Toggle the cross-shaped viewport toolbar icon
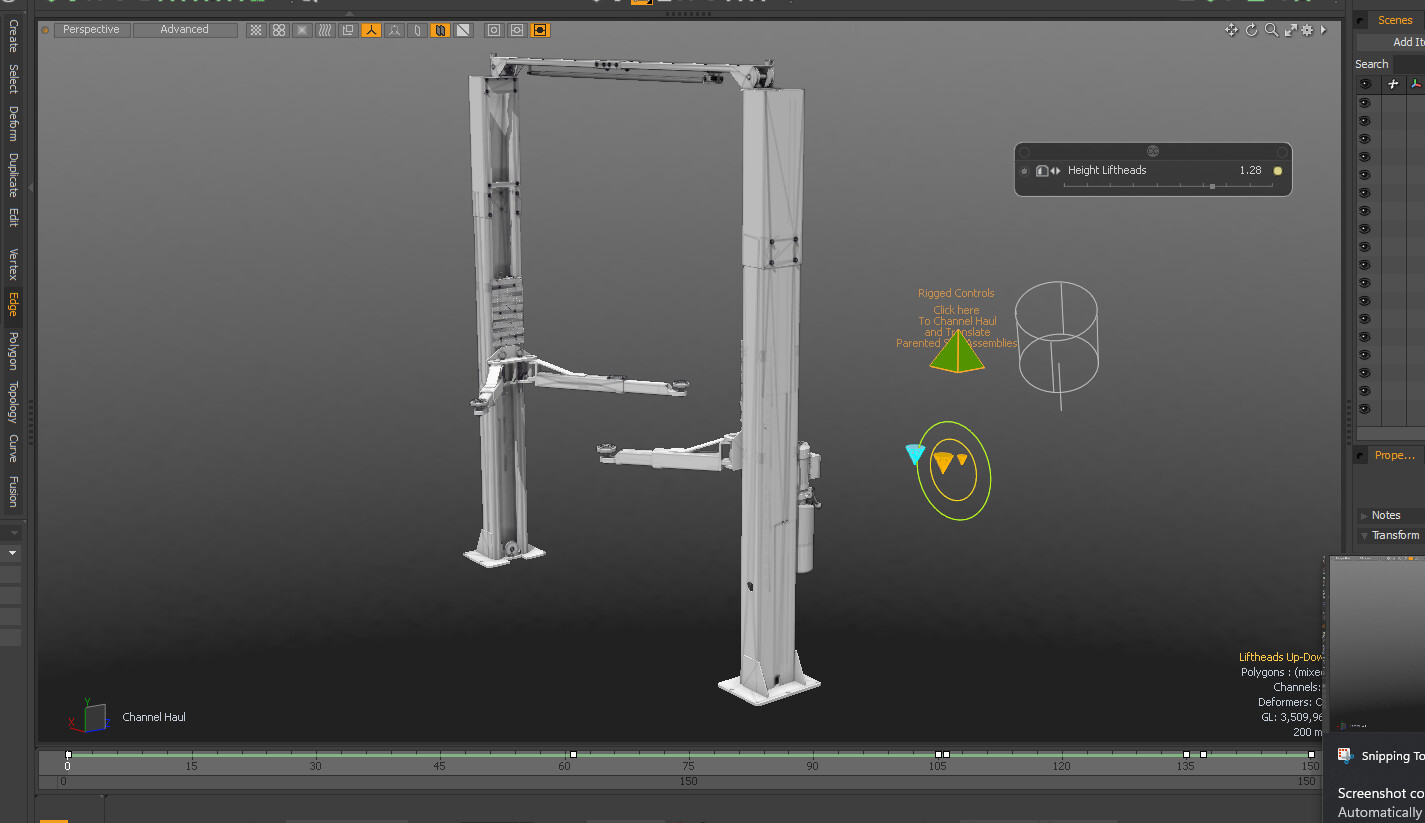This screenshot has height=823, width=1425. pyautogui.click(x=302, y=30)
